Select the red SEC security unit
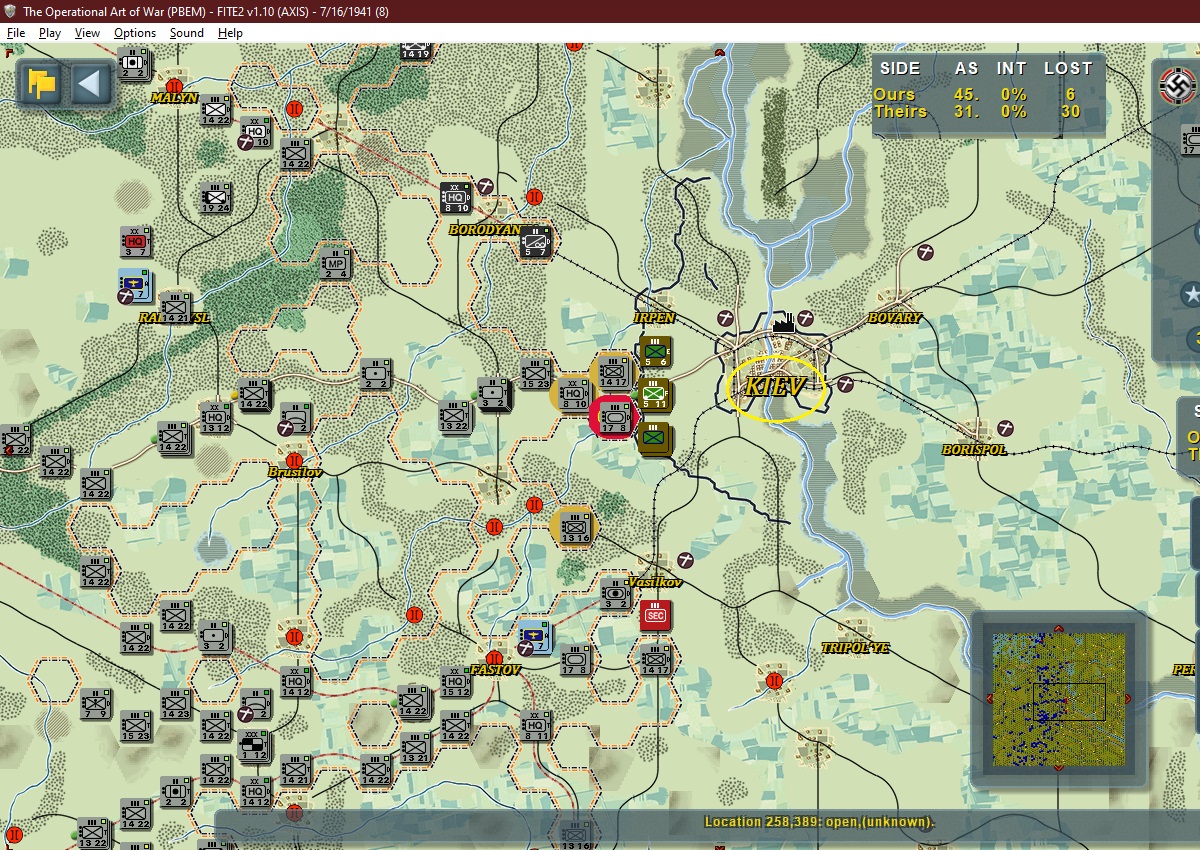1200x850 pixels. point(655,615)
